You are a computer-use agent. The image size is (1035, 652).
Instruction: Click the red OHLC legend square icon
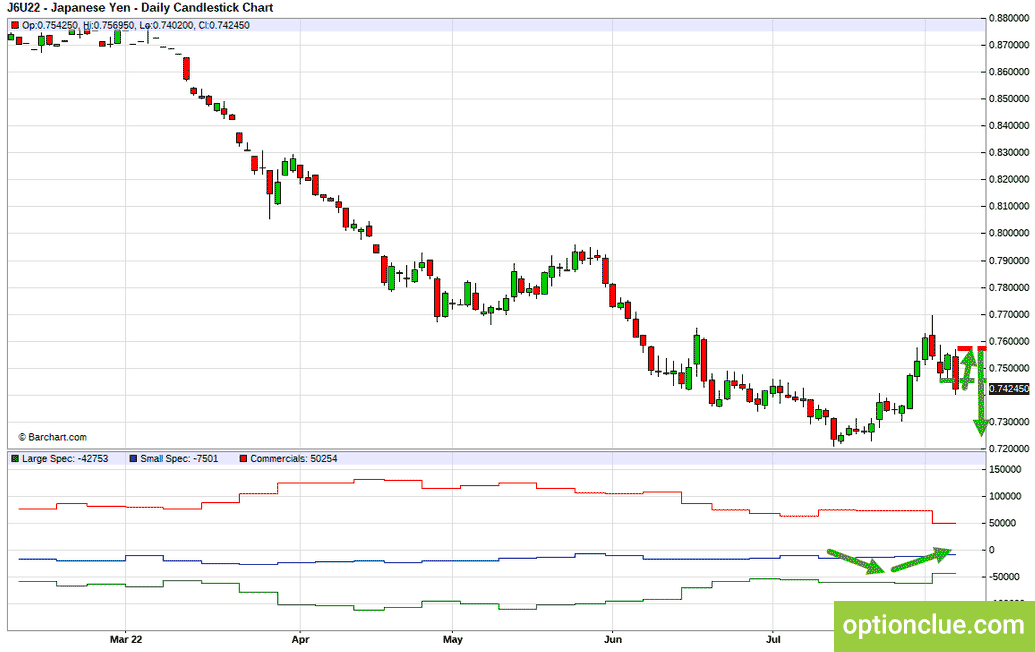[x=15, y=26]
